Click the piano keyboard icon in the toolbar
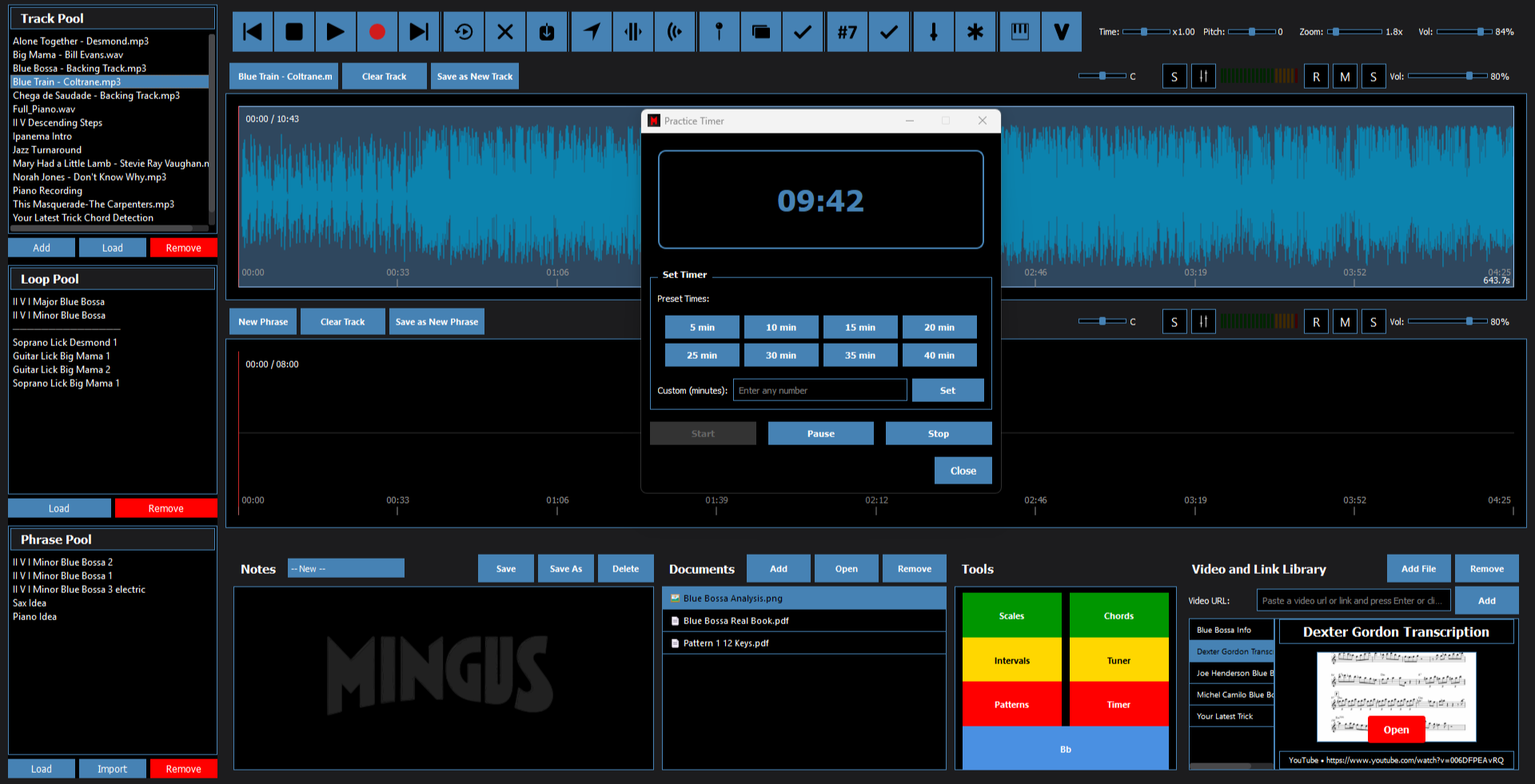Screen dimensions: 1535x784 tap(1019, 32)
